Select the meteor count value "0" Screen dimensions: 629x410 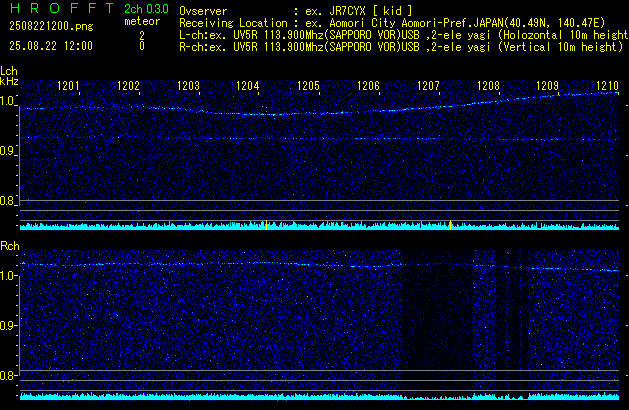point(142,46)
